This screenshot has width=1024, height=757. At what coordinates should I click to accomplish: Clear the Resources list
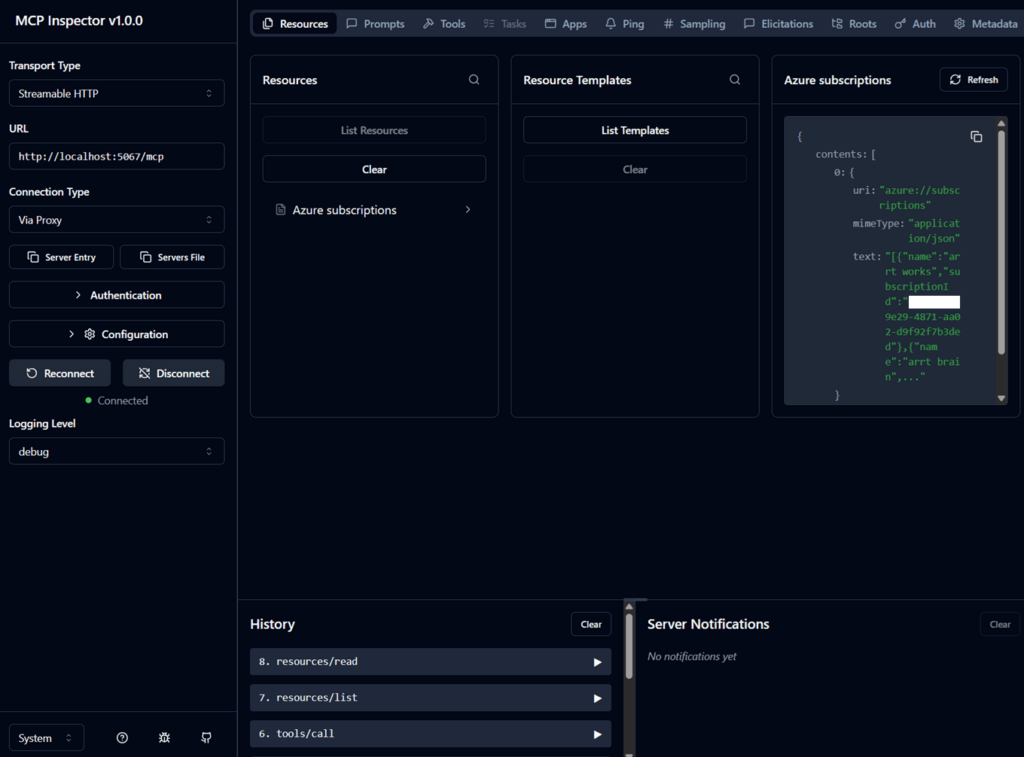tap(374, 169)
